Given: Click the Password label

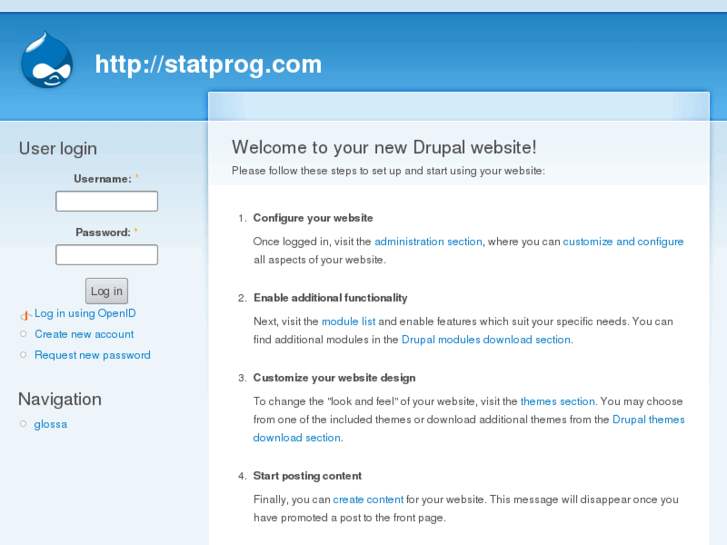Looking at the screenshot, I should [103, 232].
